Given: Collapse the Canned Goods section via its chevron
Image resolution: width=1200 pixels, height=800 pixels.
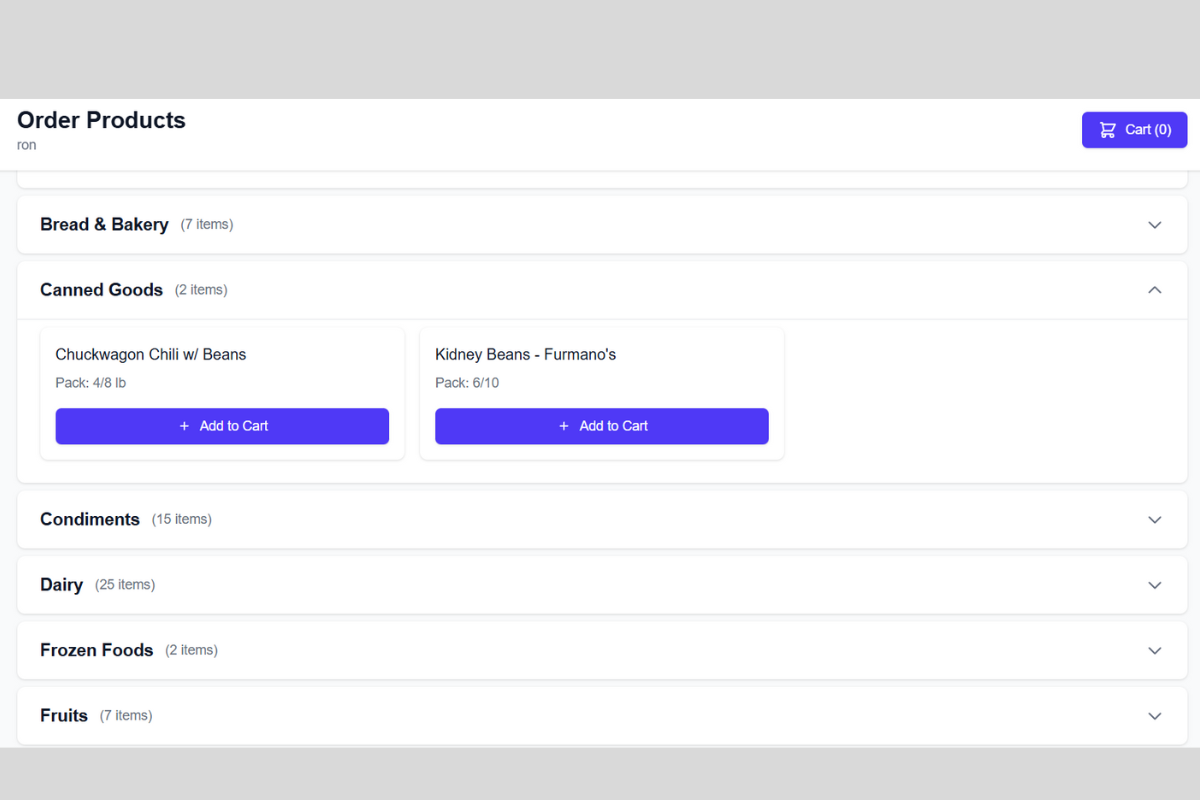Looking at the screenshot, I should 1154,290.
